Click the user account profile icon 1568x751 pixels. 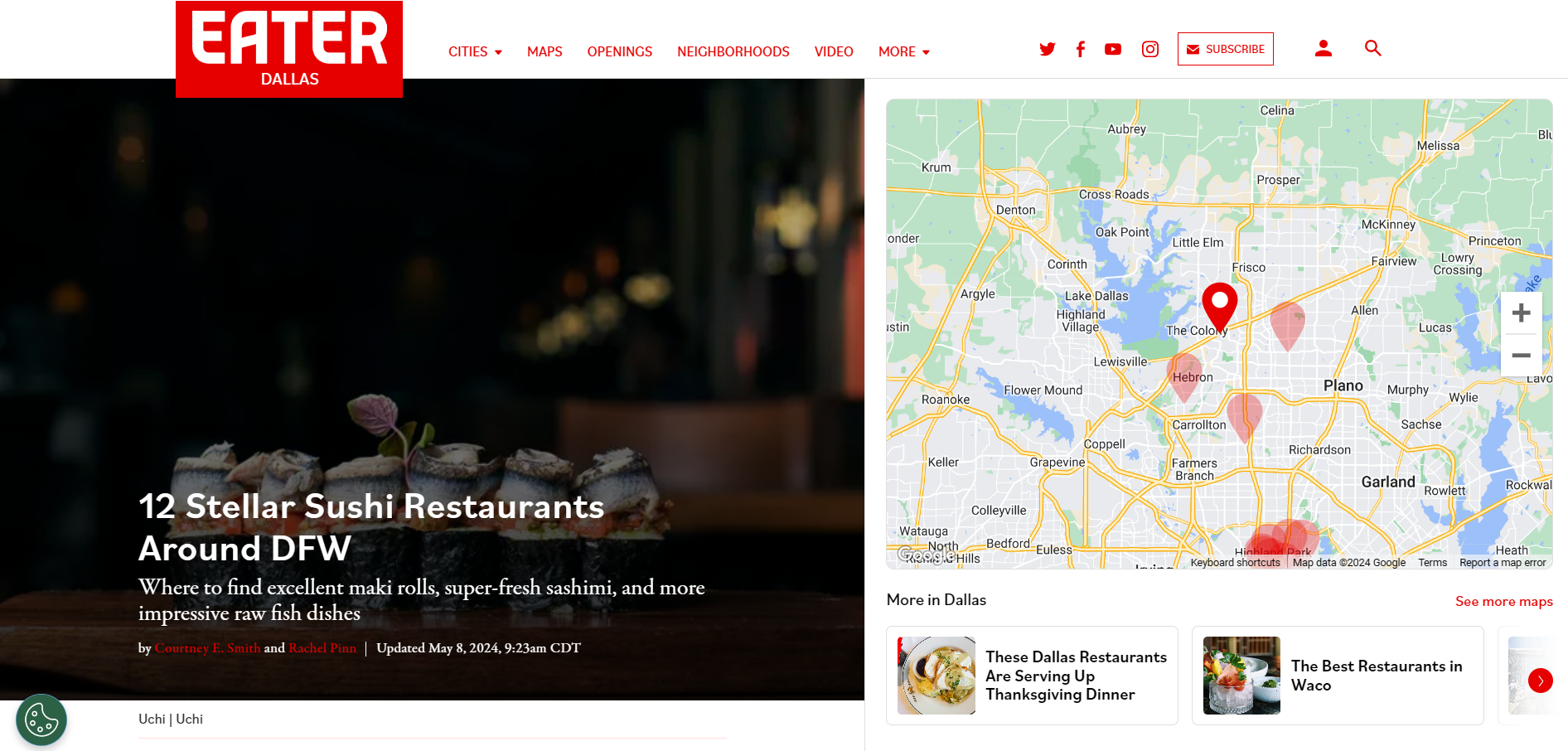click(1324, 48)
